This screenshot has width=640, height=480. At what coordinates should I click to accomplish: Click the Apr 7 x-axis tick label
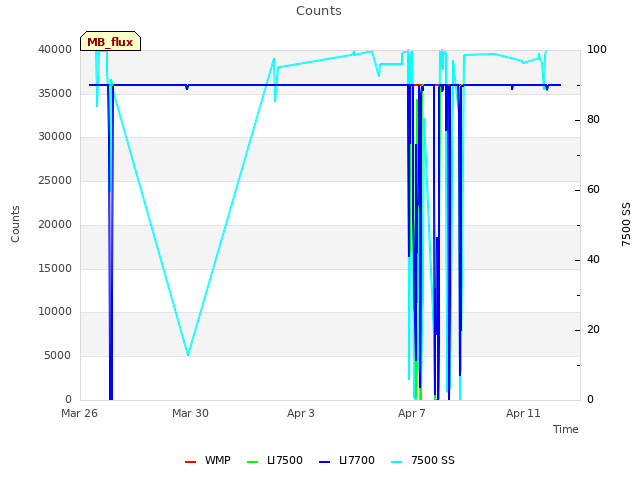[x=412, y=413]
